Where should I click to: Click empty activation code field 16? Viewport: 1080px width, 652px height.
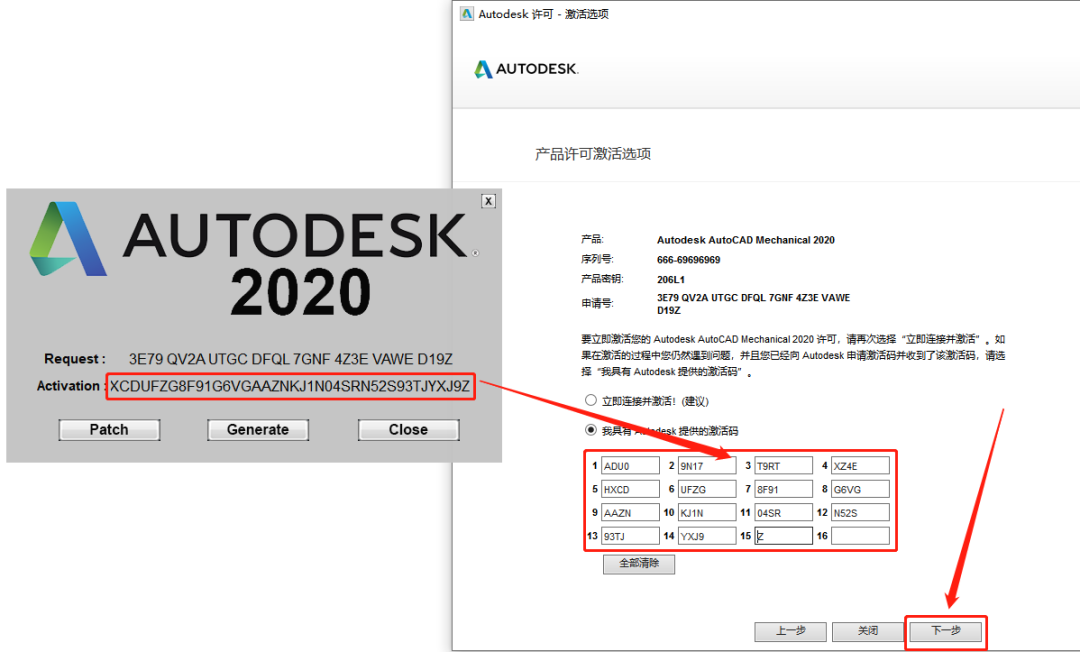[x=860, y=536]
